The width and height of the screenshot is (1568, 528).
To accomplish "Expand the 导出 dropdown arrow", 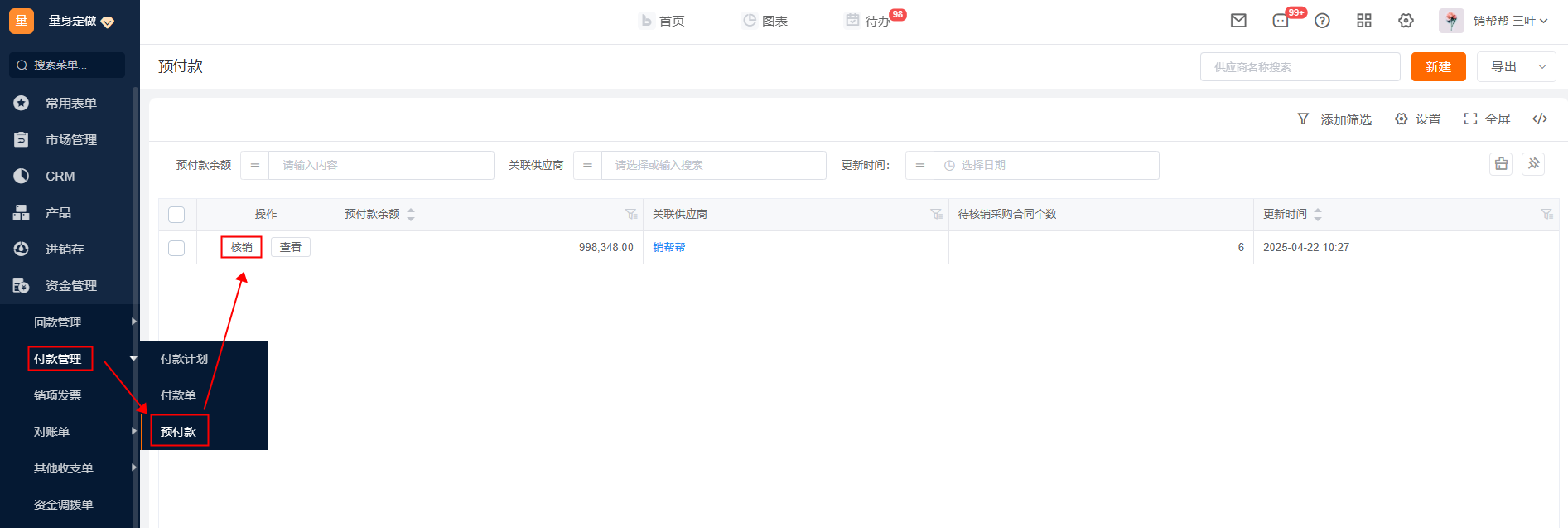I will point(1541,67).
